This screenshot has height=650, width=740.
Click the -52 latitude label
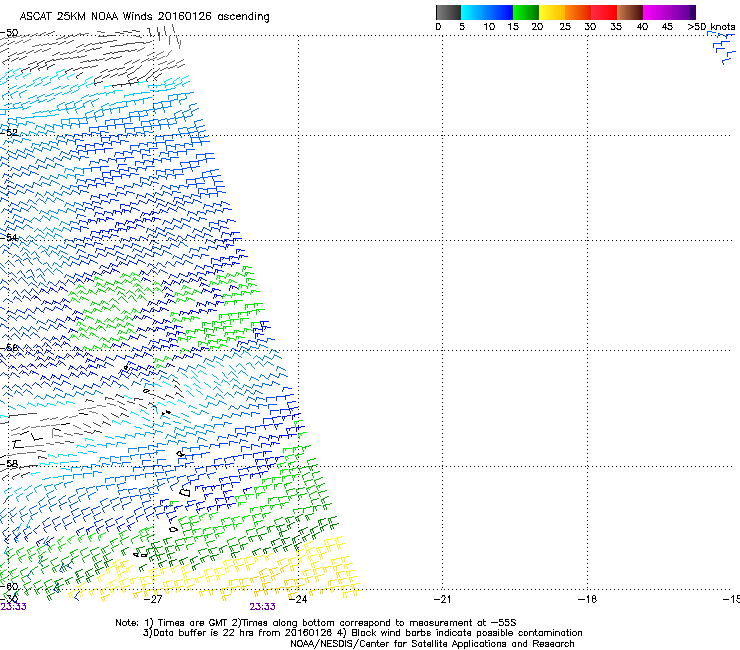9,132
